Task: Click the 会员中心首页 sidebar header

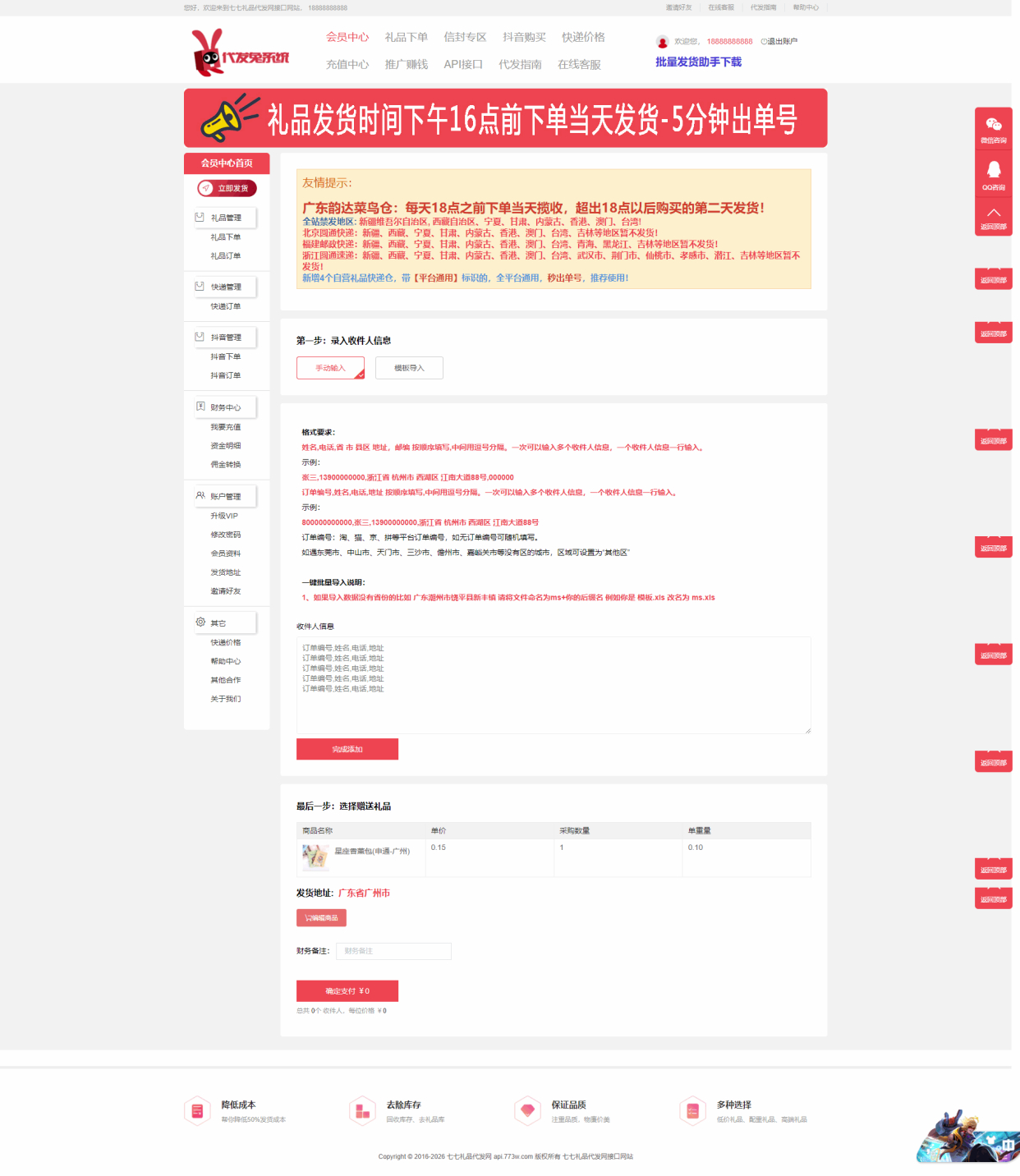Action: click(227, 163)
